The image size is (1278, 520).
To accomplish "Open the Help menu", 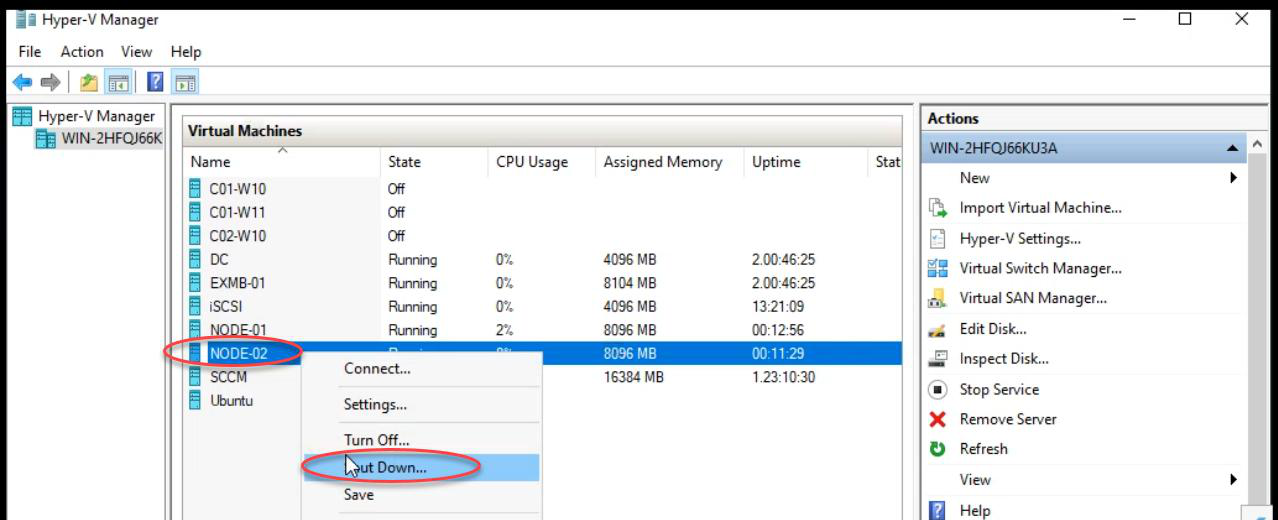I will 186,51.
